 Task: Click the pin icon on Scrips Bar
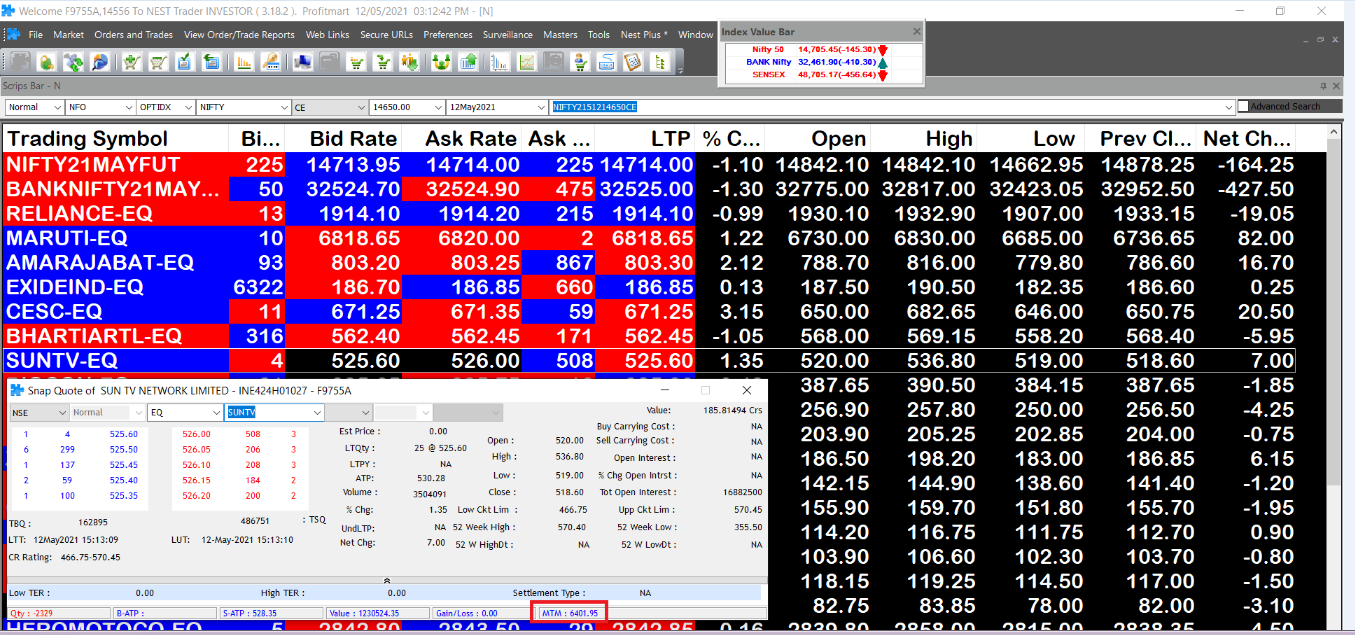click(x=1323, y=86)
